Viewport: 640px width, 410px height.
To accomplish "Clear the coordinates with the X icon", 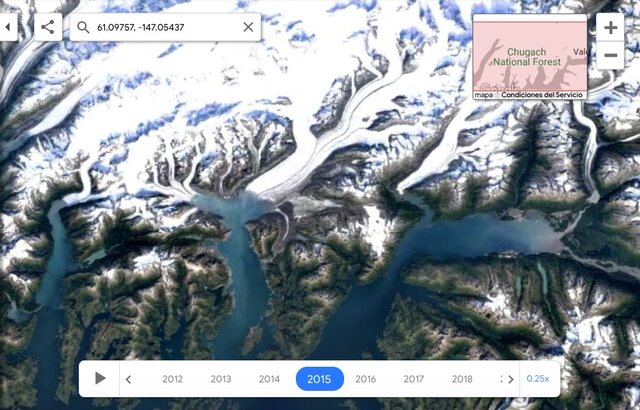I will click(248, 27).
